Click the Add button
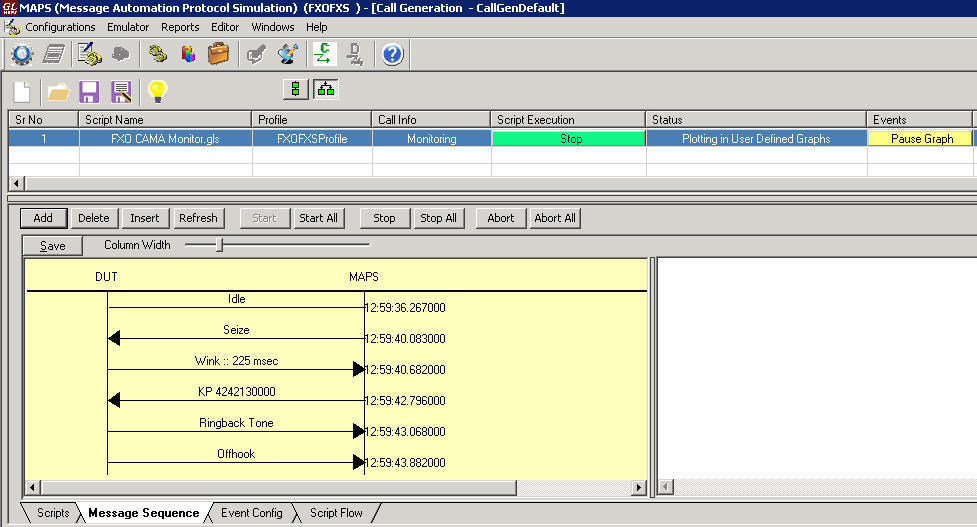The width and height of the screenshot is (977, 527). coord(43,218)
